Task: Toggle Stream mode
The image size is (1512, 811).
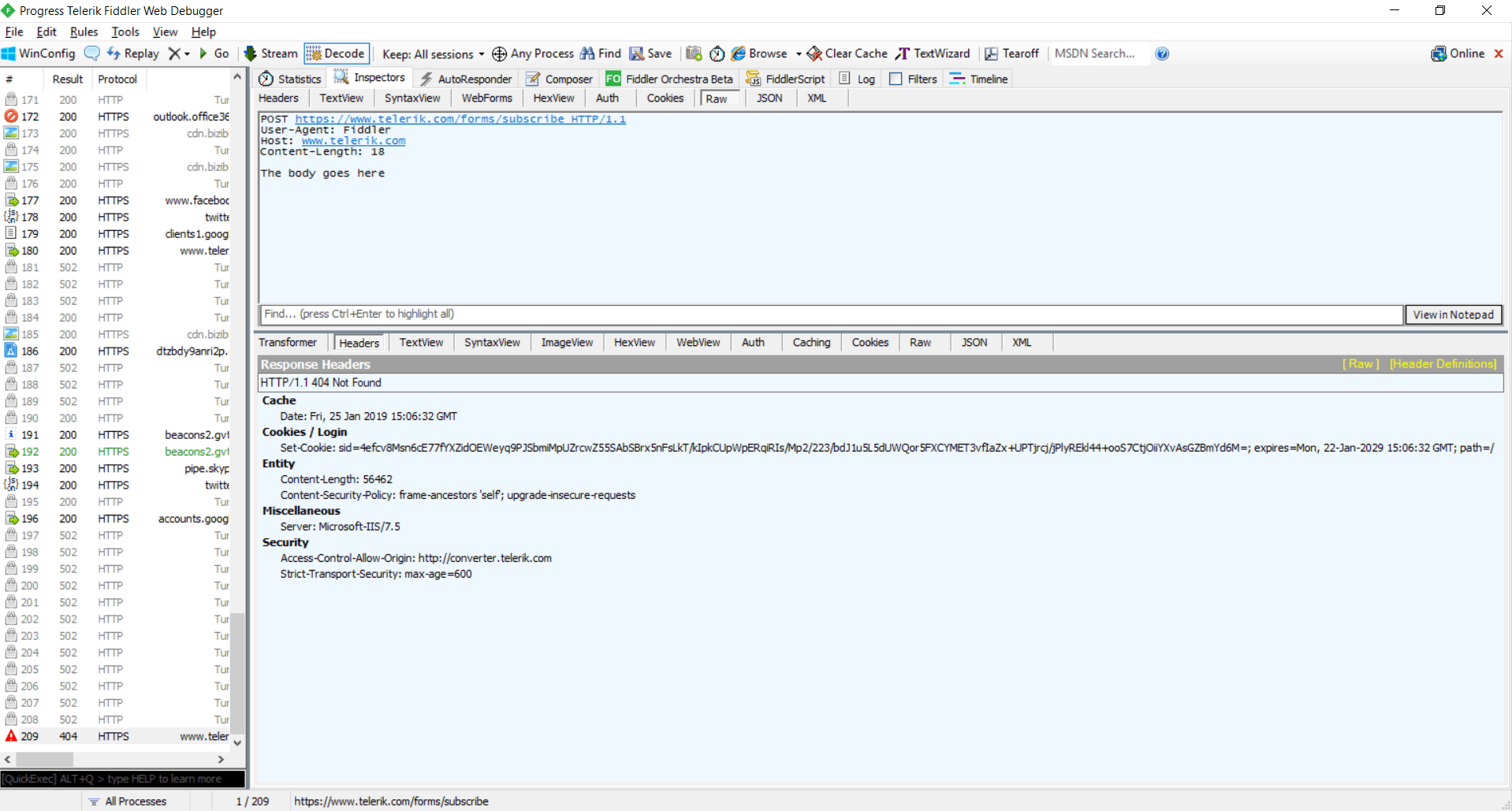Action: point(270,54)
